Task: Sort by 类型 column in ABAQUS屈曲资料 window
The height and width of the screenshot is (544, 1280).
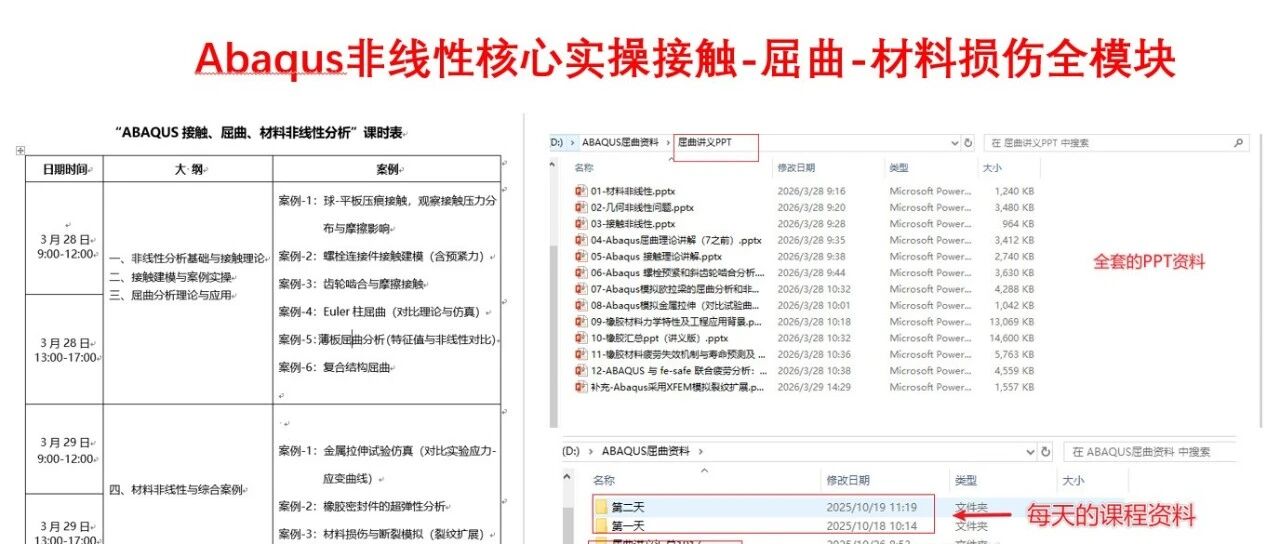Action: pos(965,481)
